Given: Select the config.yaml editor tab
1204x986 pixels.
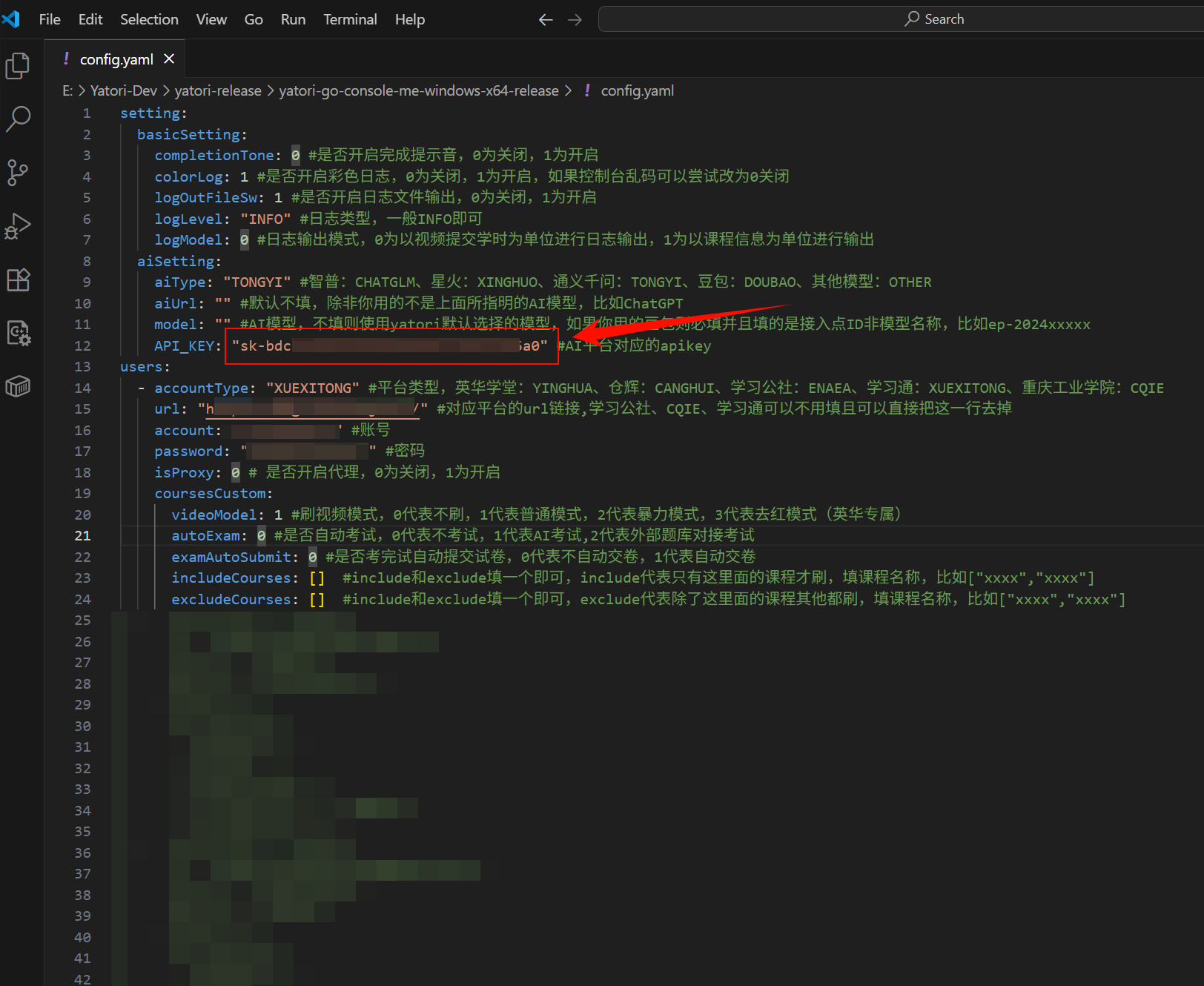Looking at the screenshot, I should pyautogui.click(x=116, y=59).
